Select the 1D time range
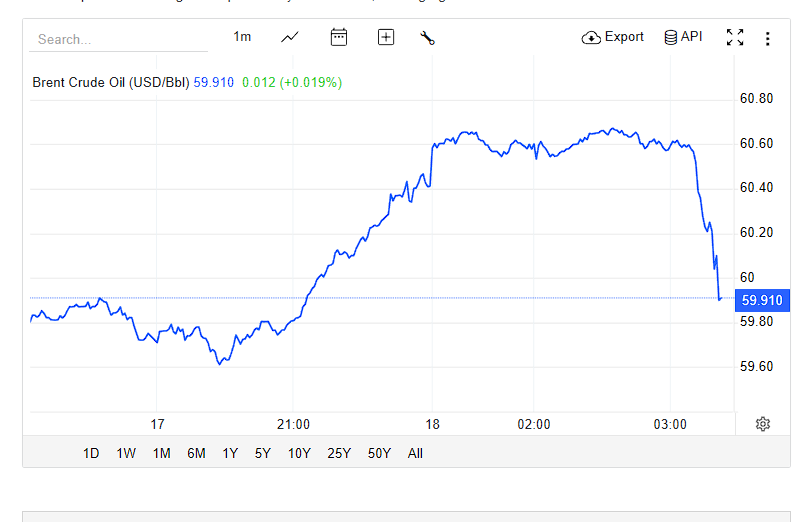 [x=91, y=453]
